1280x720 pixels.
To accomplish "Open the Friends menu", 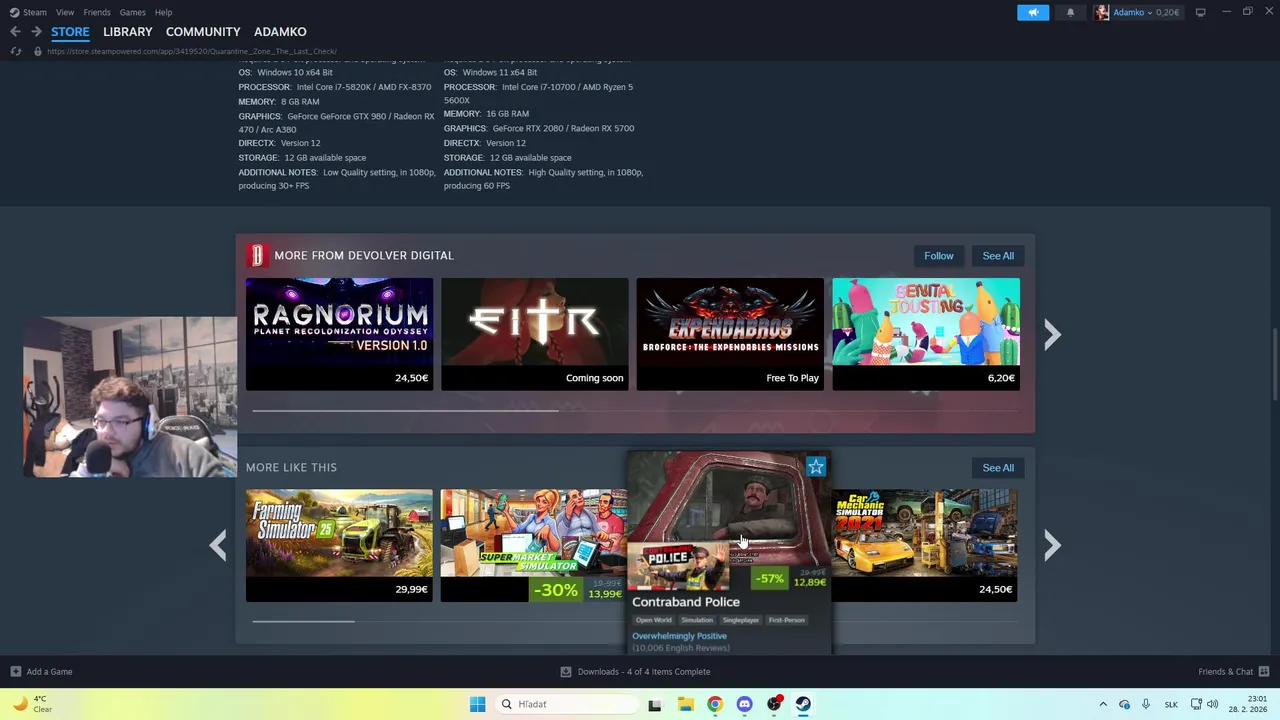I will tap(97, 12).
